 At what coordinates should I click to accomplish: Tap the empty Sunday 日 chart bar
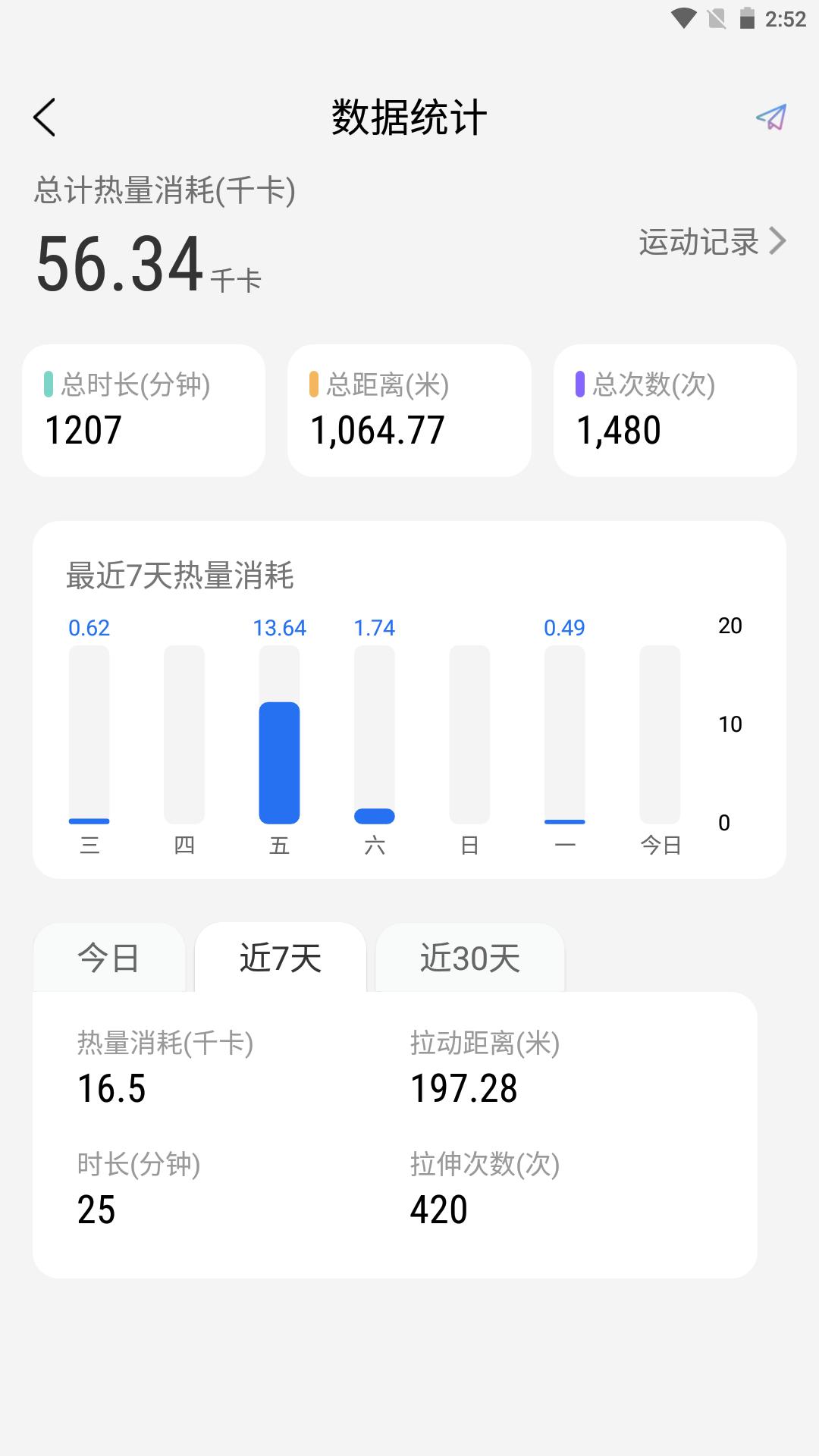click(469, 734)
